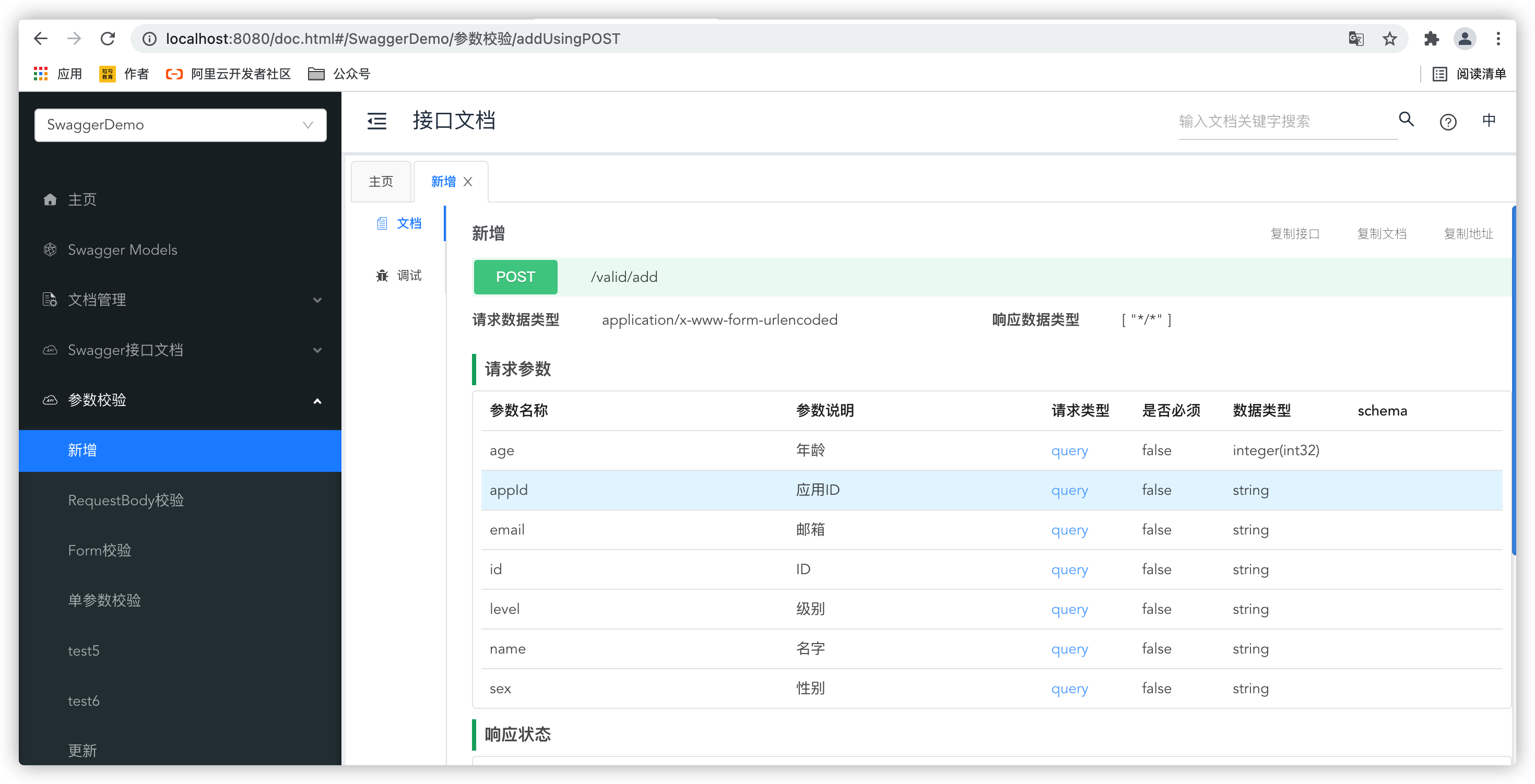
Task: Click the /valid/add path text
Action: coord(624,277)
